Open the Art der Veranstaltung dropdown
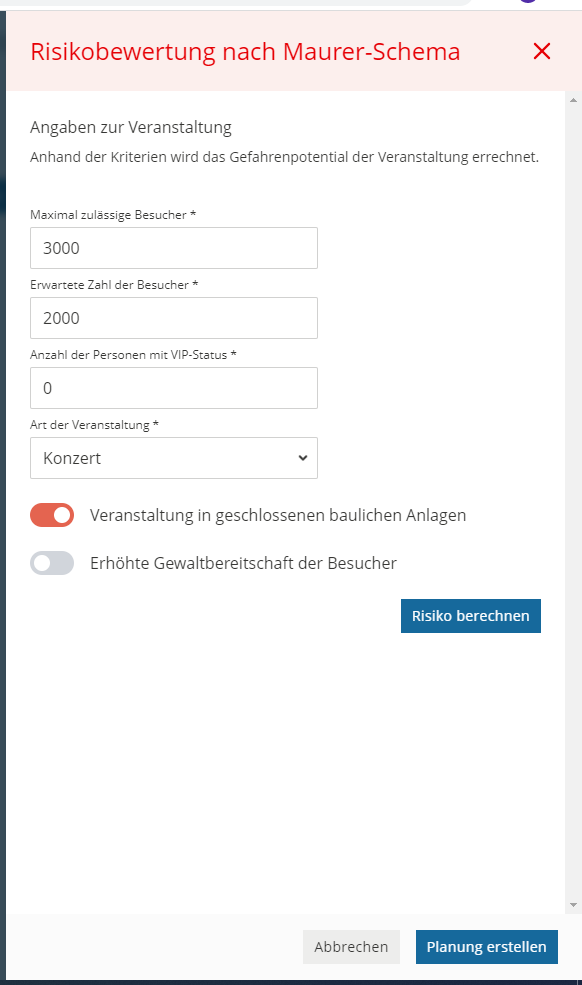The height and width of the screenshot is (985, 582). click(x=174, y=458)
